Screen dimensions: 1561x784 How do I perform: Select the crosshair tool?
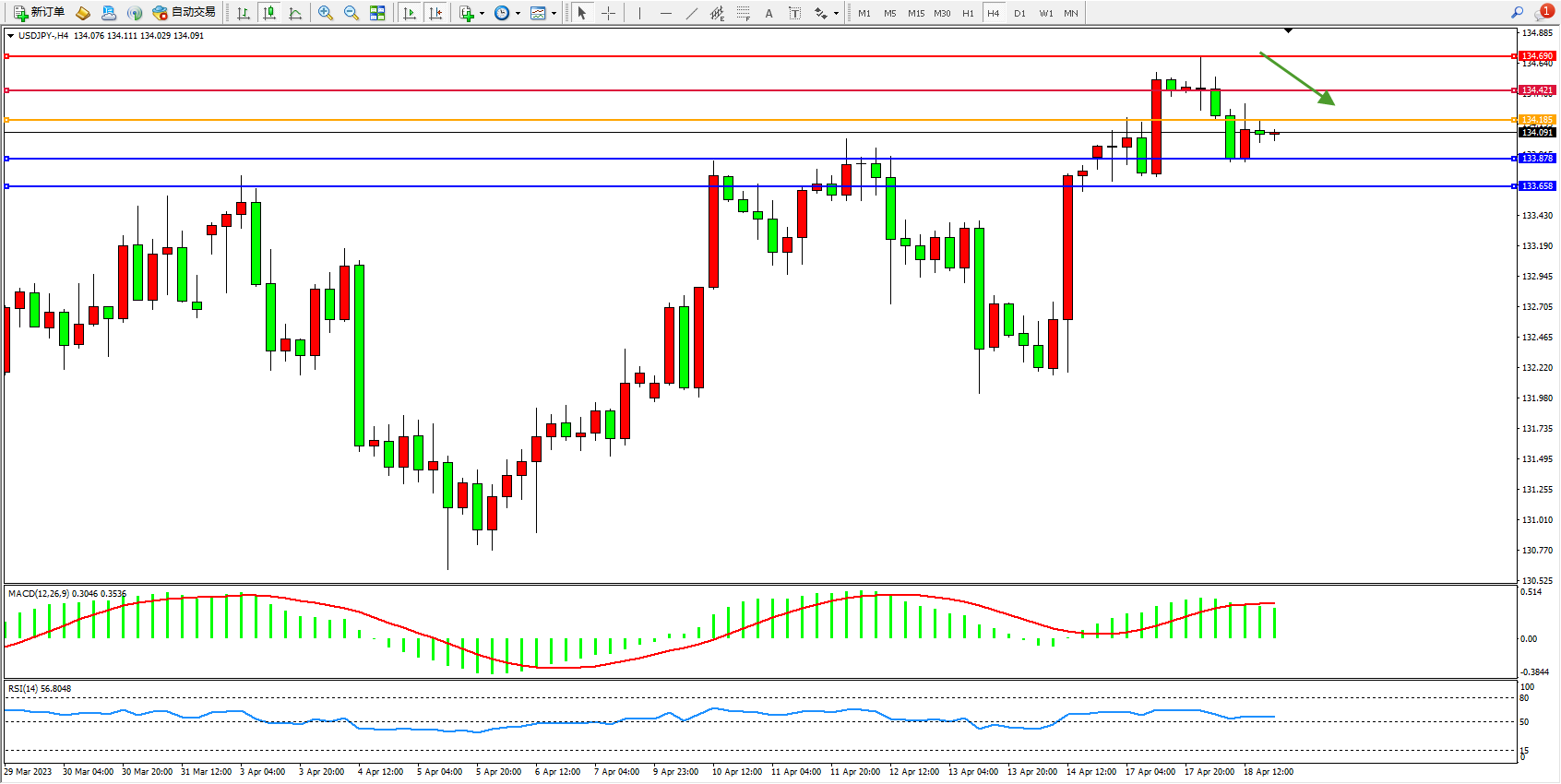pyautogui.click(x=609, y=13)
